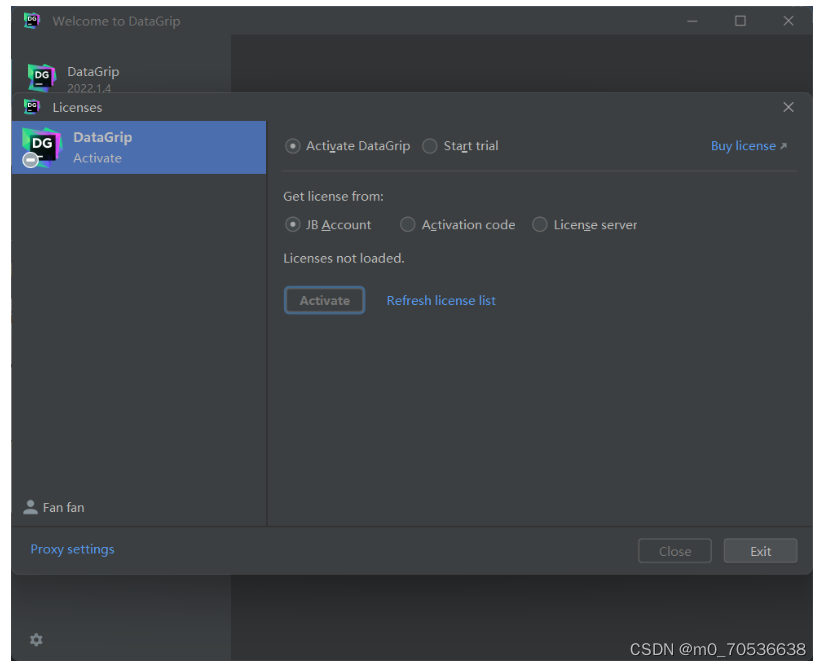Close the Welcome to DataGrip window
822x668 pixels.
tap(788, 20)
